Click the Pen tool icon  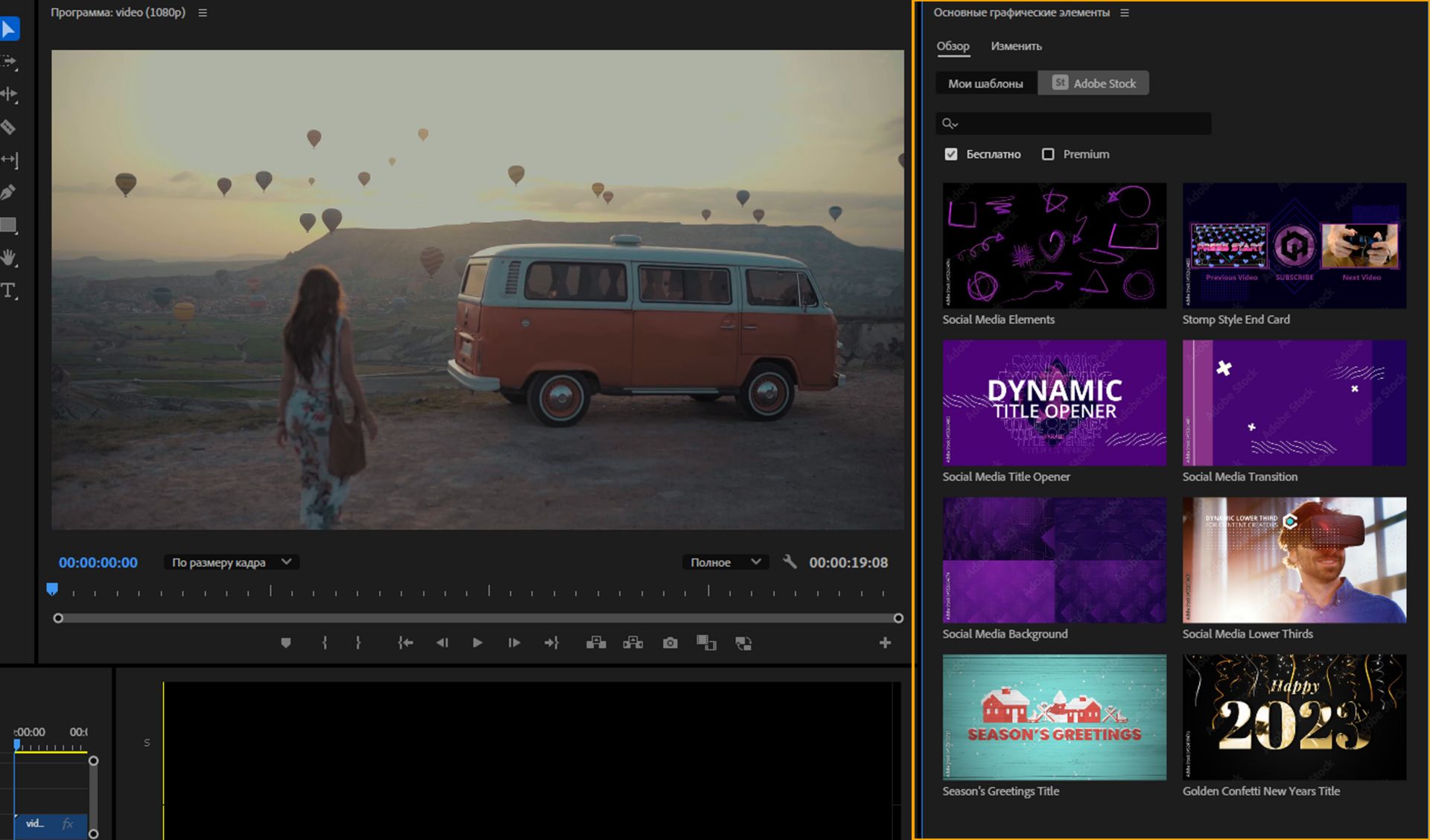(11, 192)
